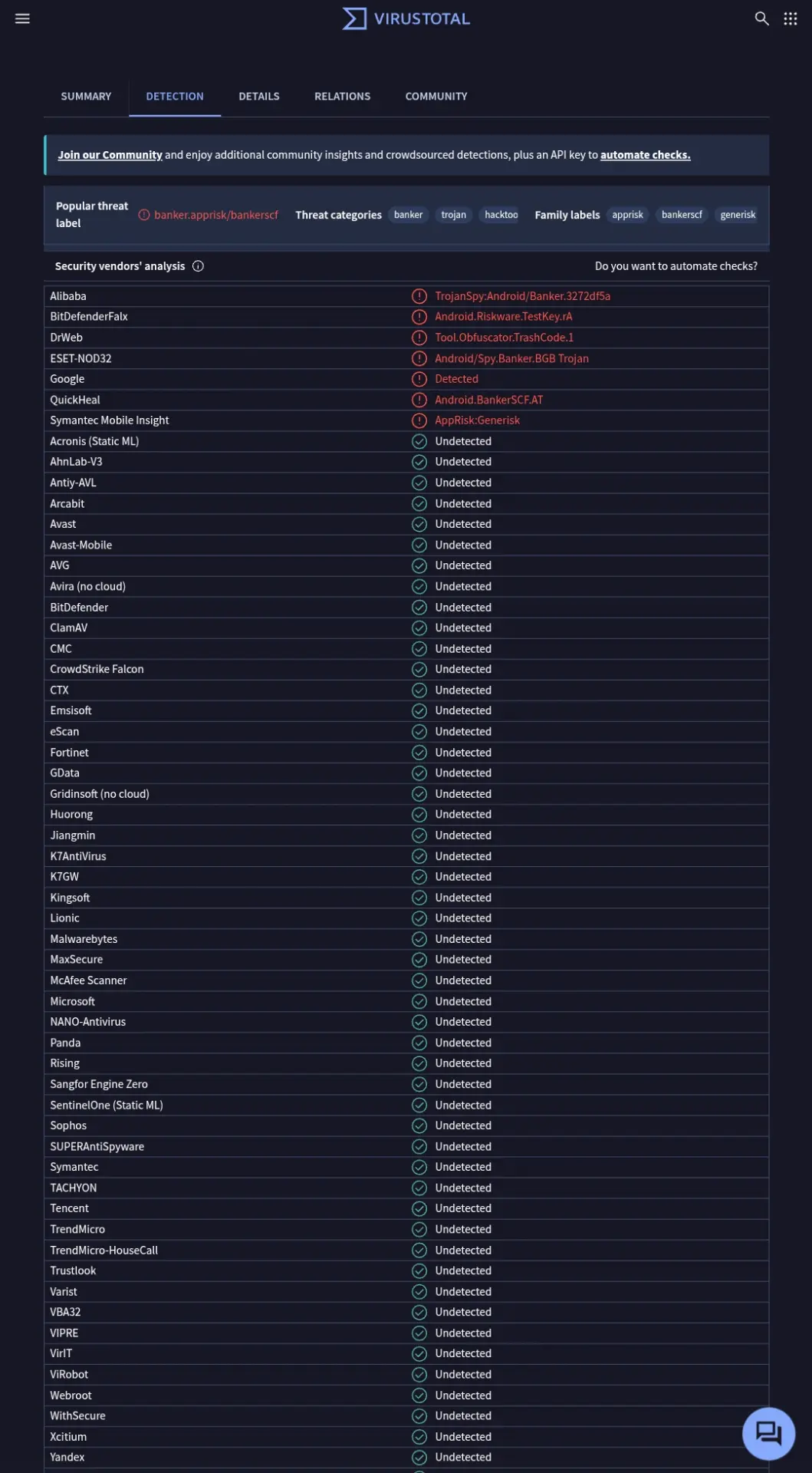Viewport: 812px width, 1473px height.
Task: Open the COMMUNITY tab
Action: pyautogui.click(x=436, y=96)
